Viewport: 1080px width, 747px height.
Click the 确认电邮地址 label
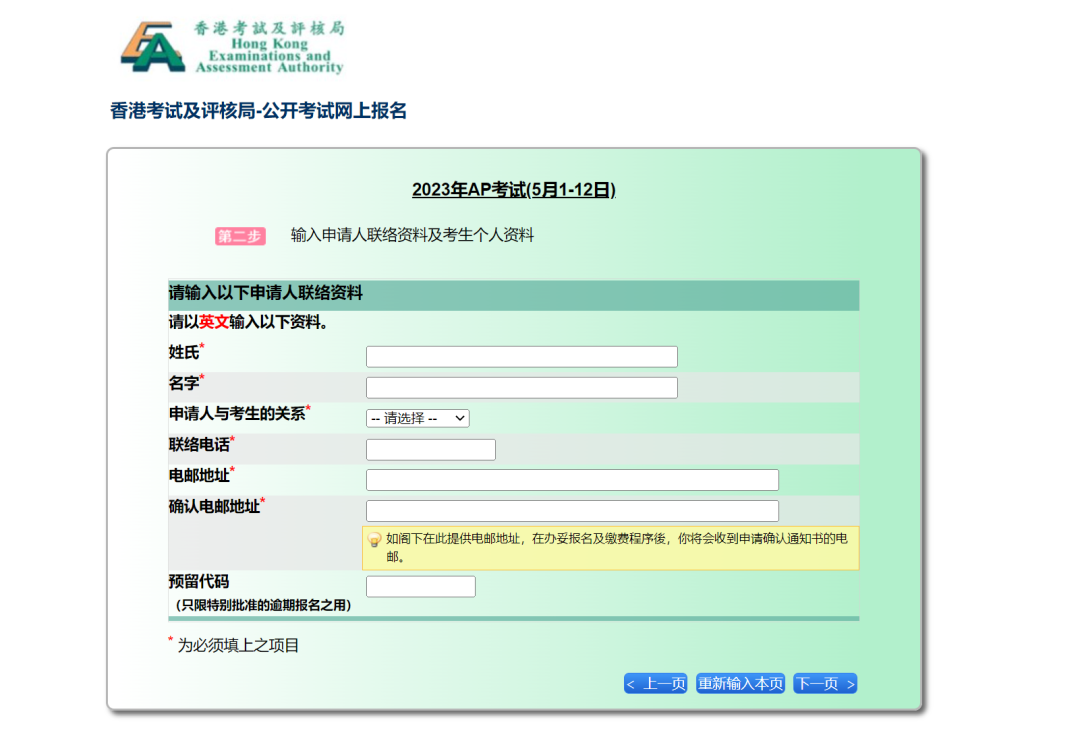[214, 507]
